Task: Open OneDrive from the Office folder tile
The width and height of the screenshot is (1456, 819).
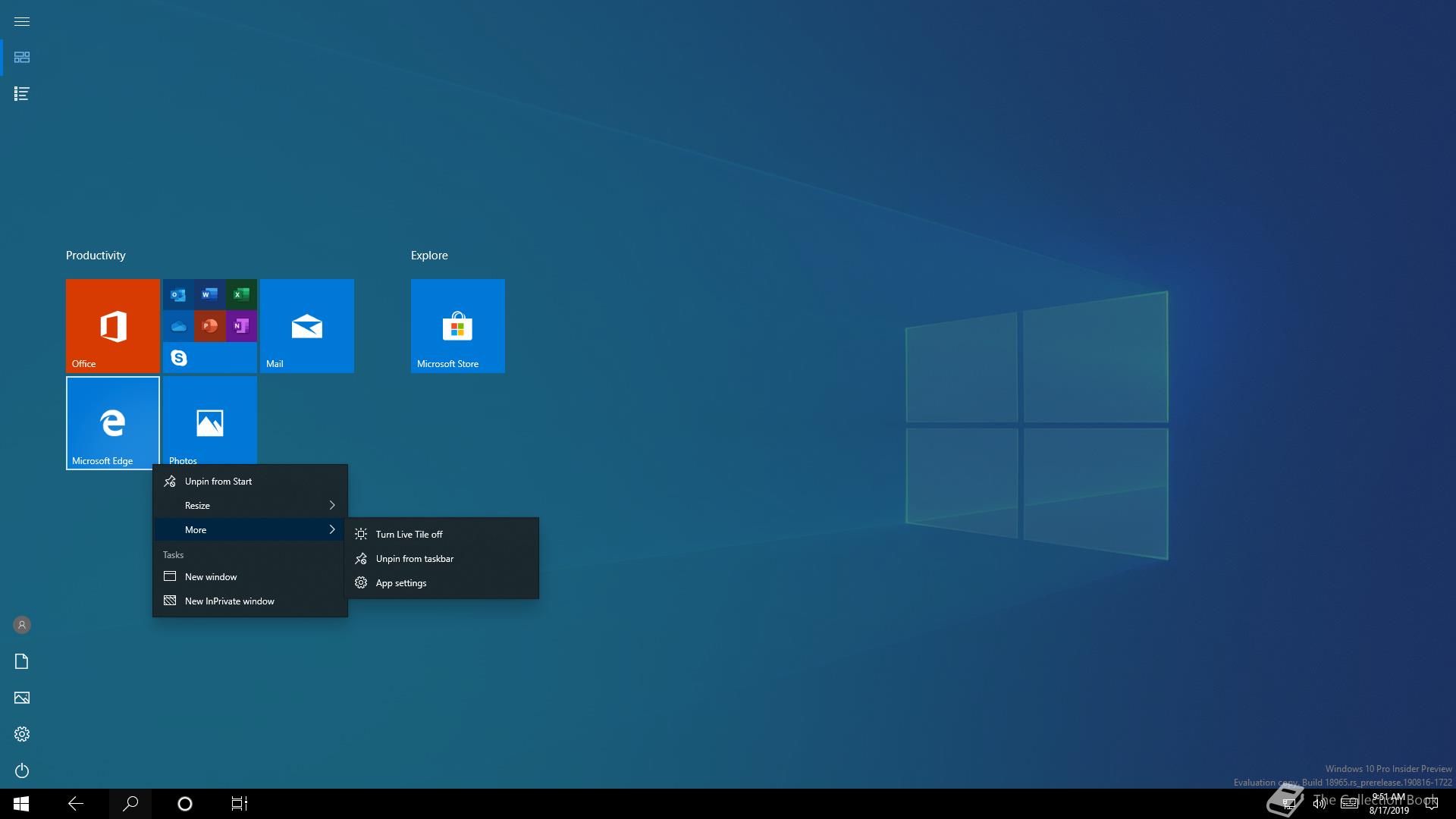Action: [178, 326]
